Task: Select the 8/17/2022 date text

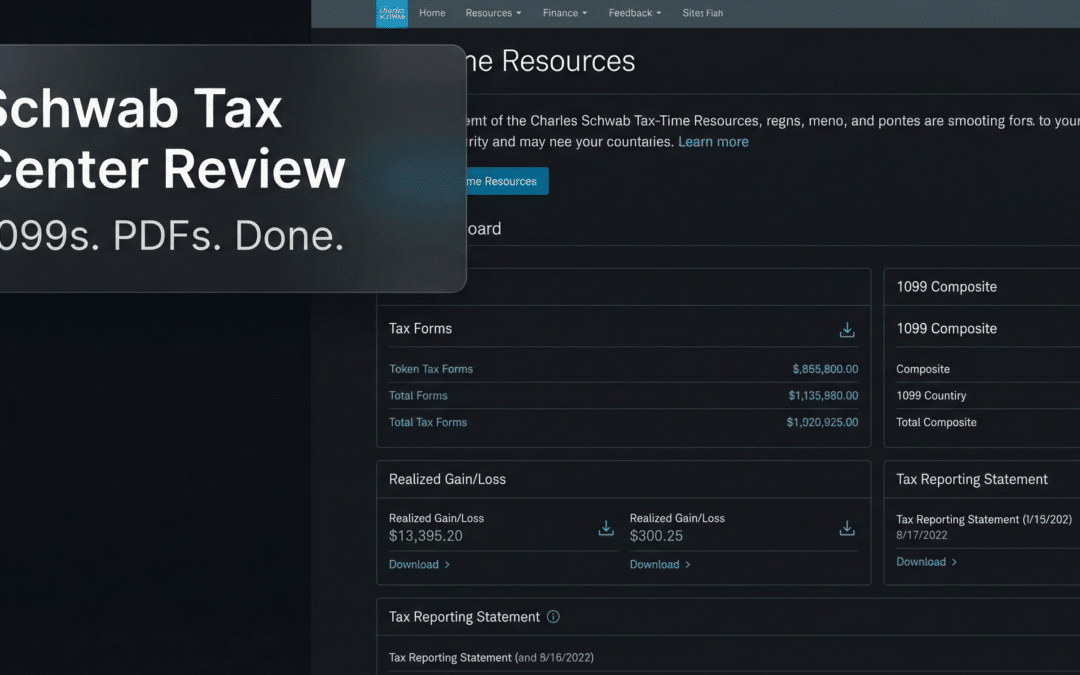Action: pyautogui.click(x=922, y=535)
